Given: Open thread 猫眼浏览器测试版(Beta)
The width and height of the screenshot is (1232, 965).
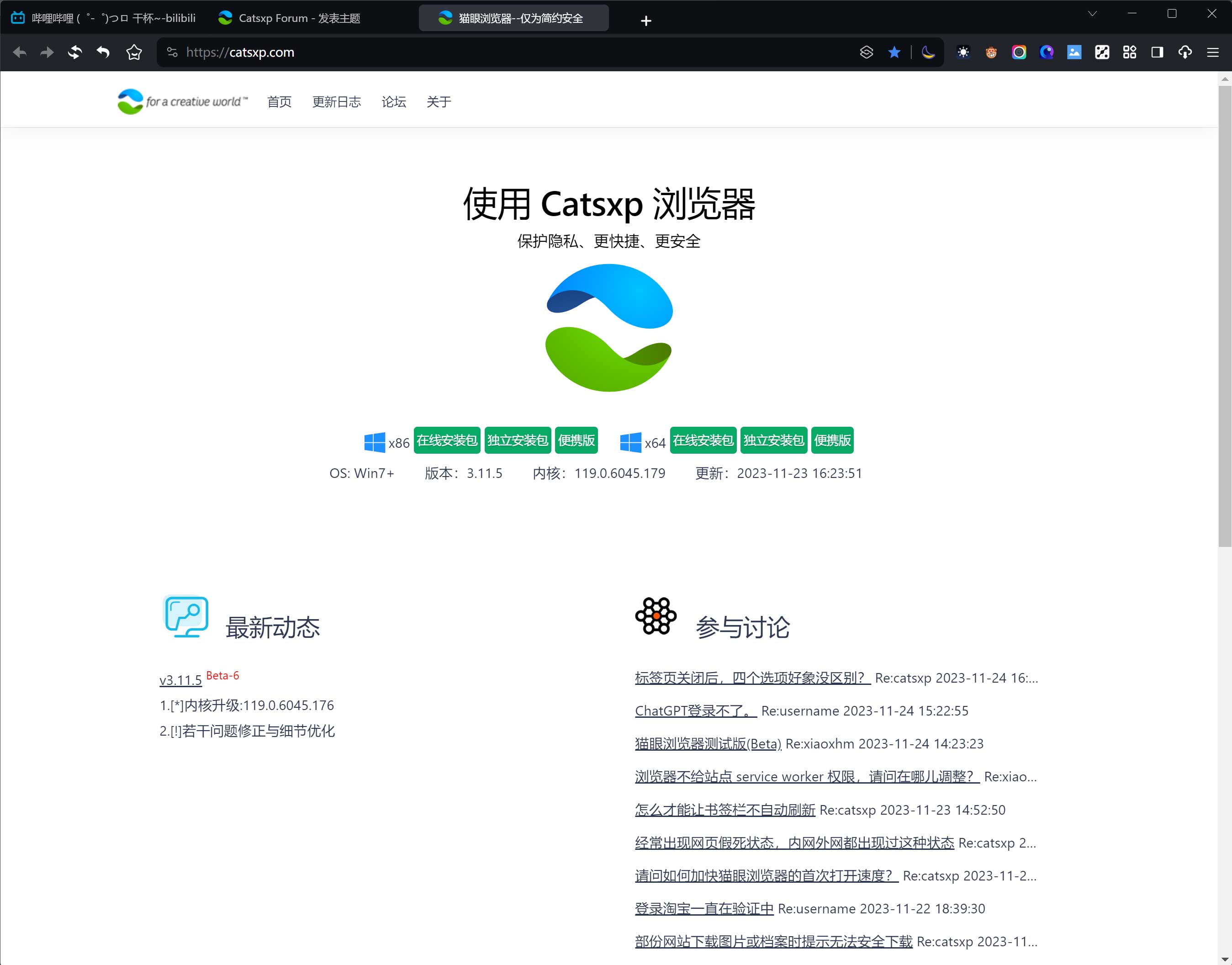Looking at the screenshot, I should coord(709,743).
